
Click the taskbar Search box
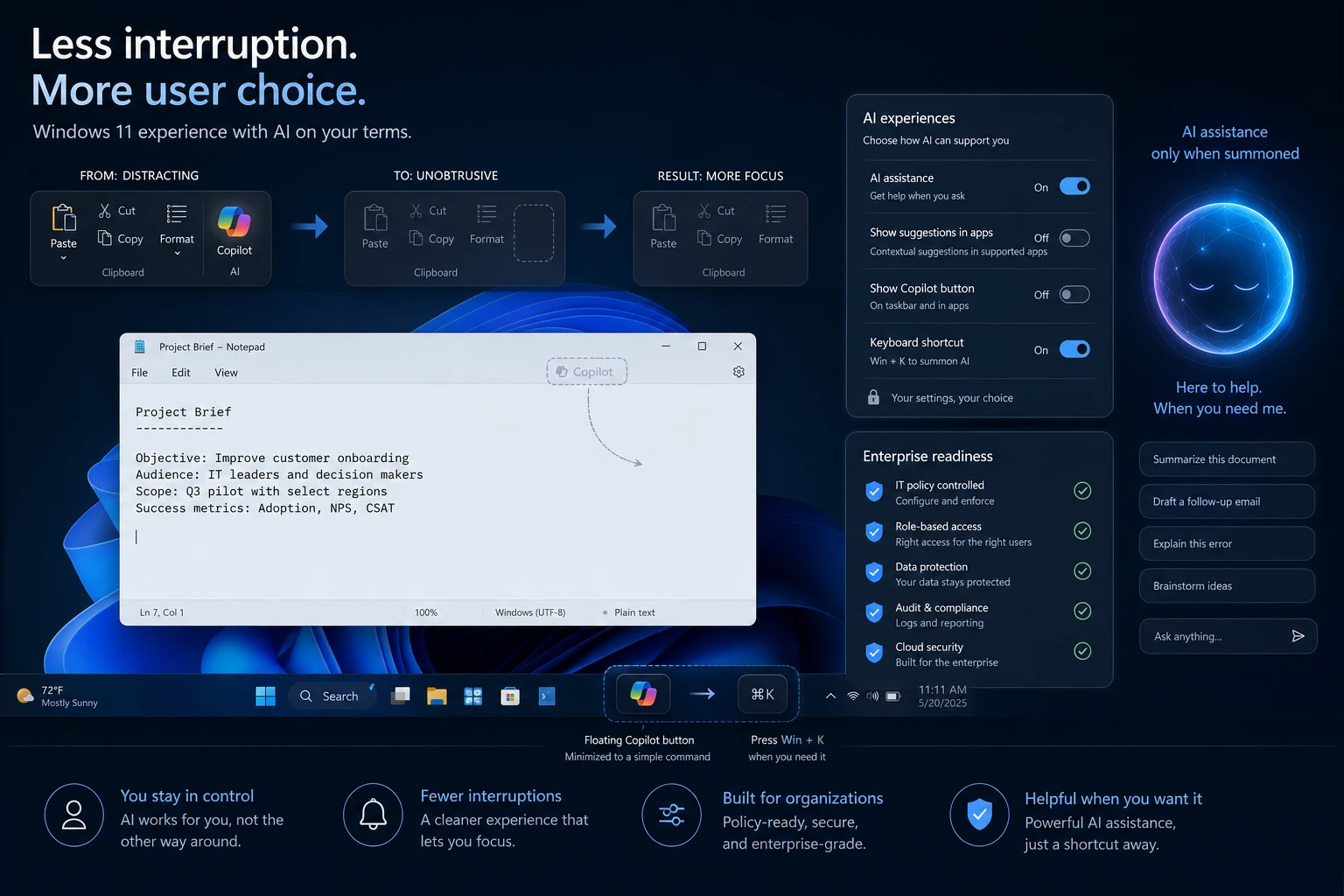tap(332, 696)
